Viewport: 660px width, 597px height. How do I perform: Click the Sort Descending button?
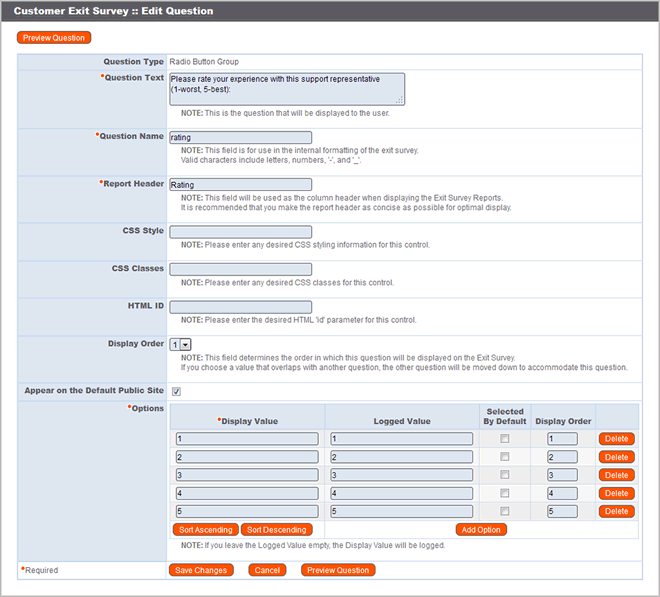(x=276, y=529)
